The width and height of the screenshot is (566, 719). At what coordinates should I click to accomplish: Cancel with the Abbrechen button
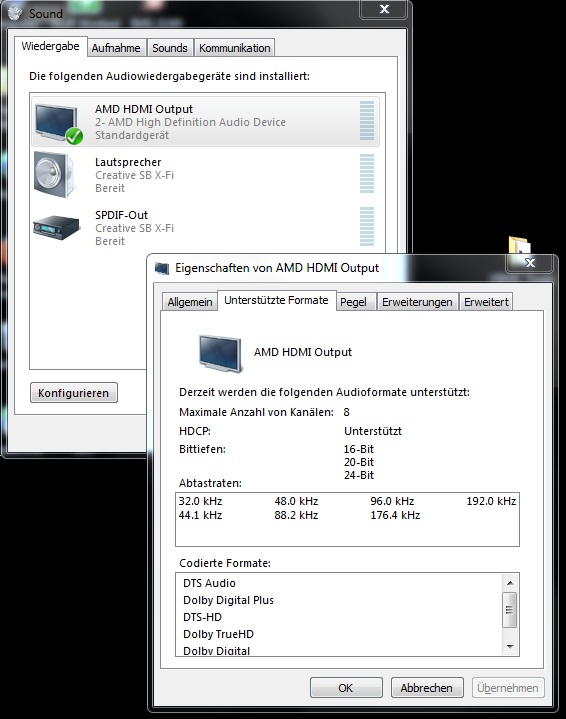[427, 688]
